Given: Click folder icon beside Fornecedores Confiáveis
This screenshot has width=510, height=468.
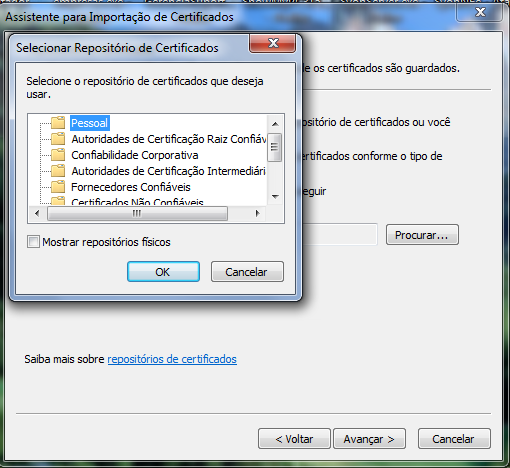Looking at the screenshot, I should tap(58, 187).
